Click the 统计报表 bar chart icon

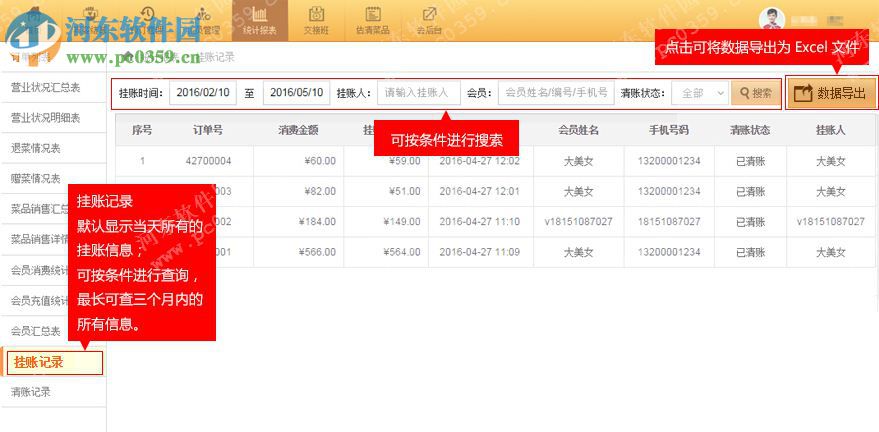coord(260,13)
